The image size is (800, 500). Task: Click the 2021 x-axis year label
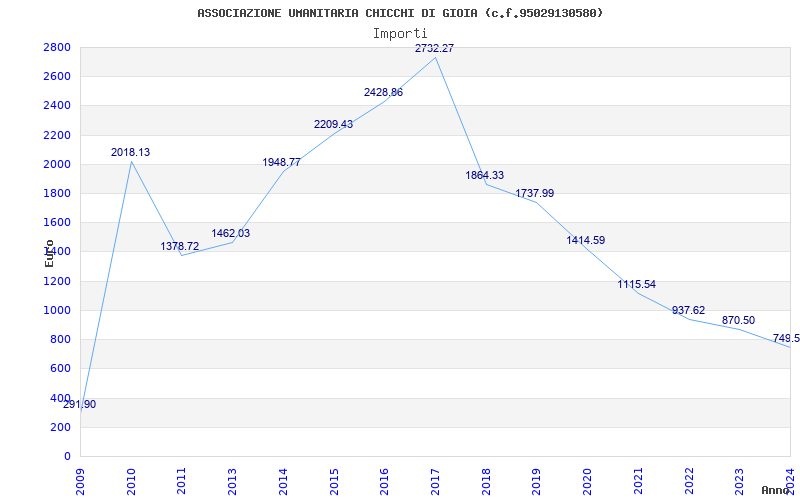click(638, 482)
